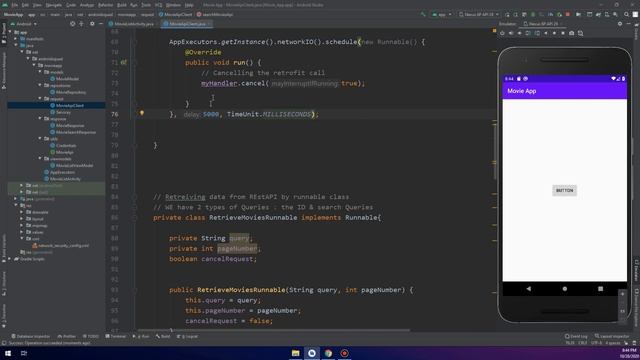Open the Edit menu
640x360 pixels.
(x=25, y=5)
